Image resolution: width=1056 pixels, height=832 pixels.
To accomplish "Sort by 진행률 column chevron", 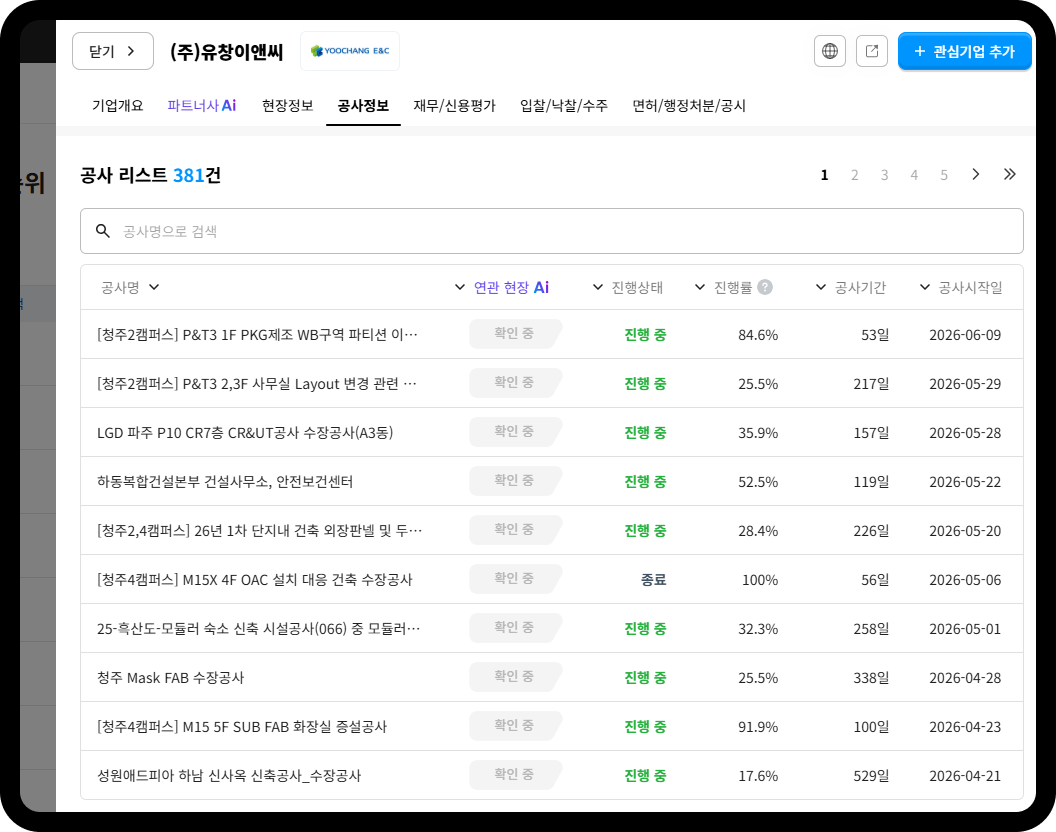I will [700, 287].
